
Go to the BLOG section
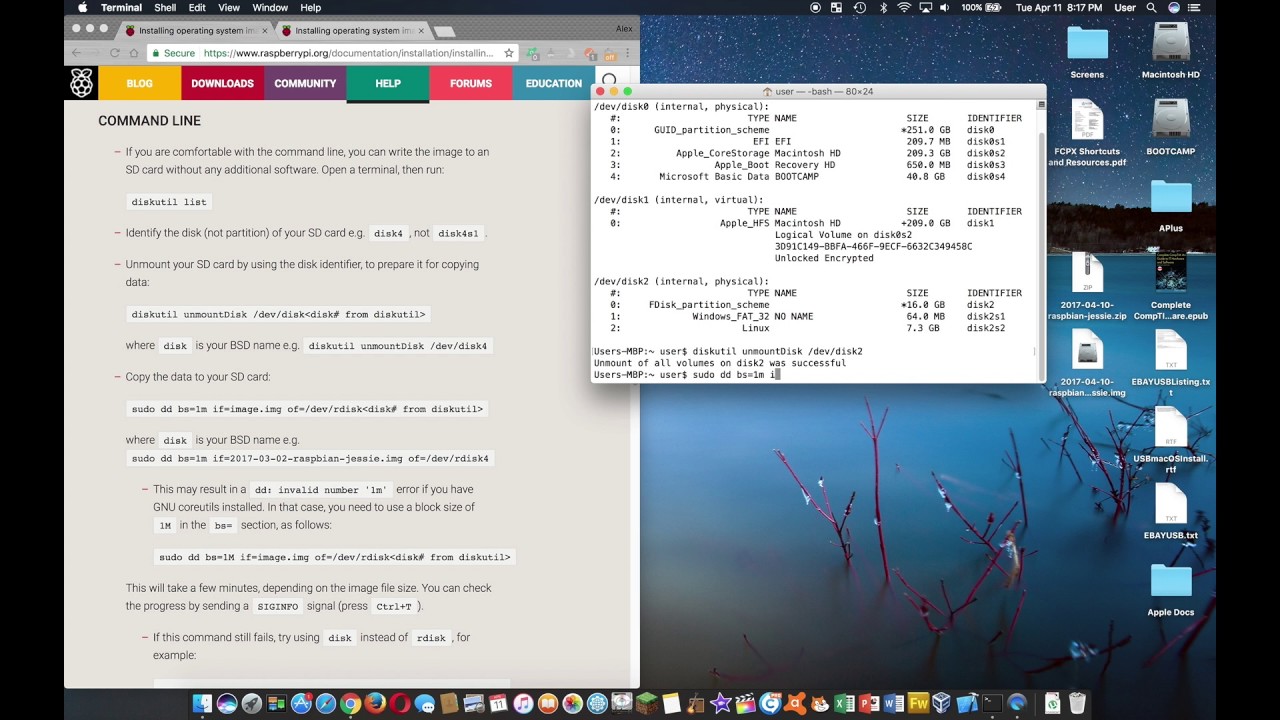[139, 83]
